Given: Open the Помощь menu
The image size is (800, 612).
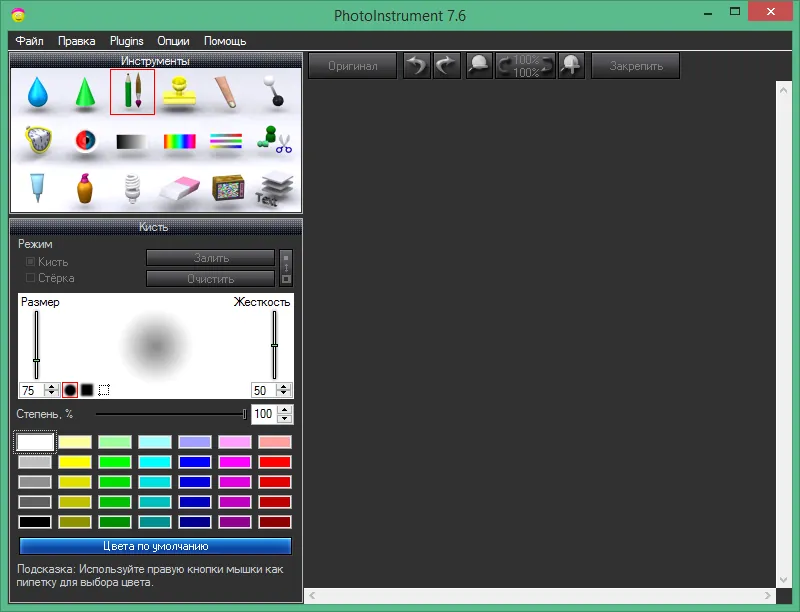Looking at the screenshot, I should coord(225,41).
